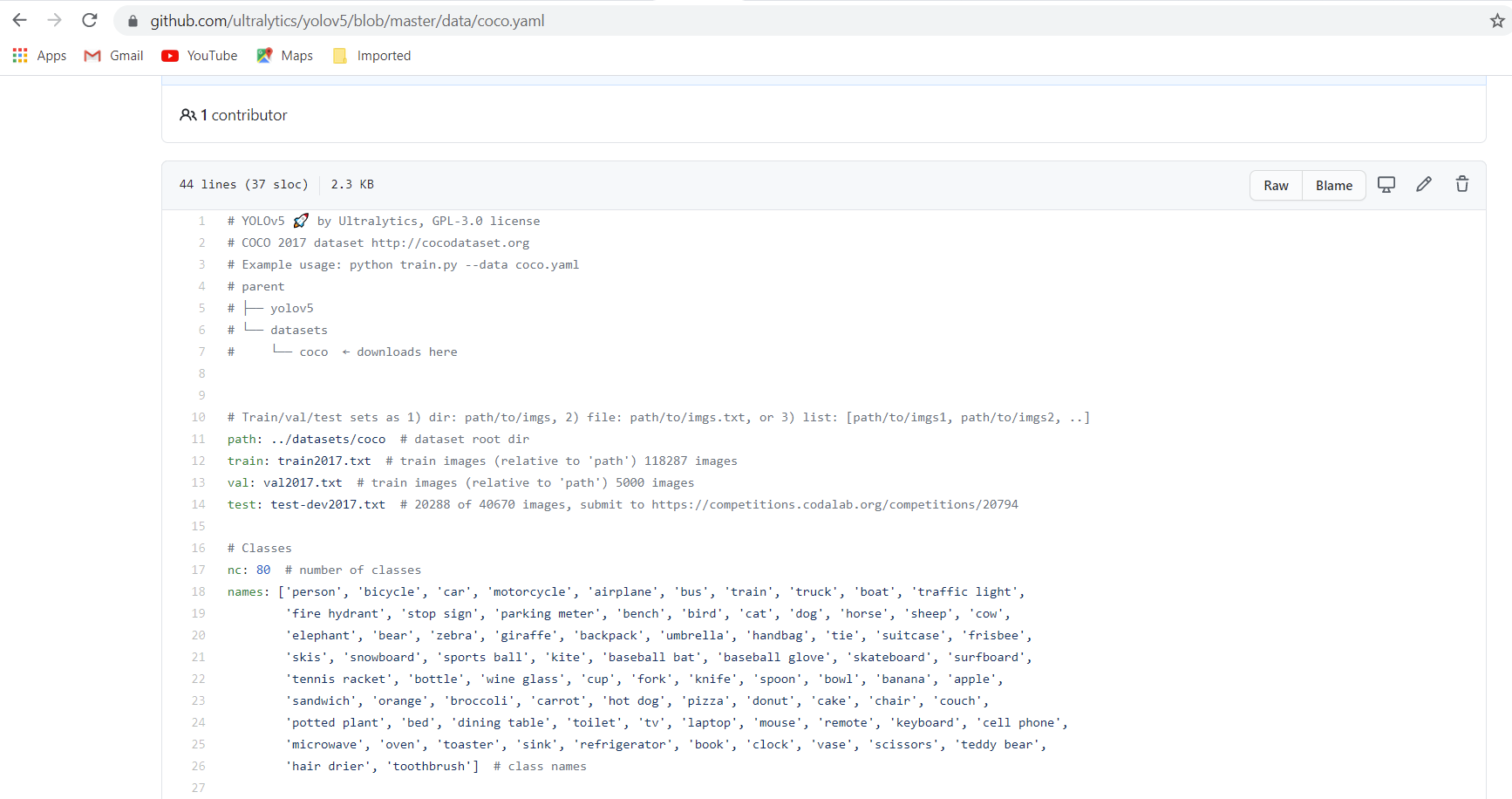
Task: Open the Google Apps grid launcher
Action: (19, 55)
